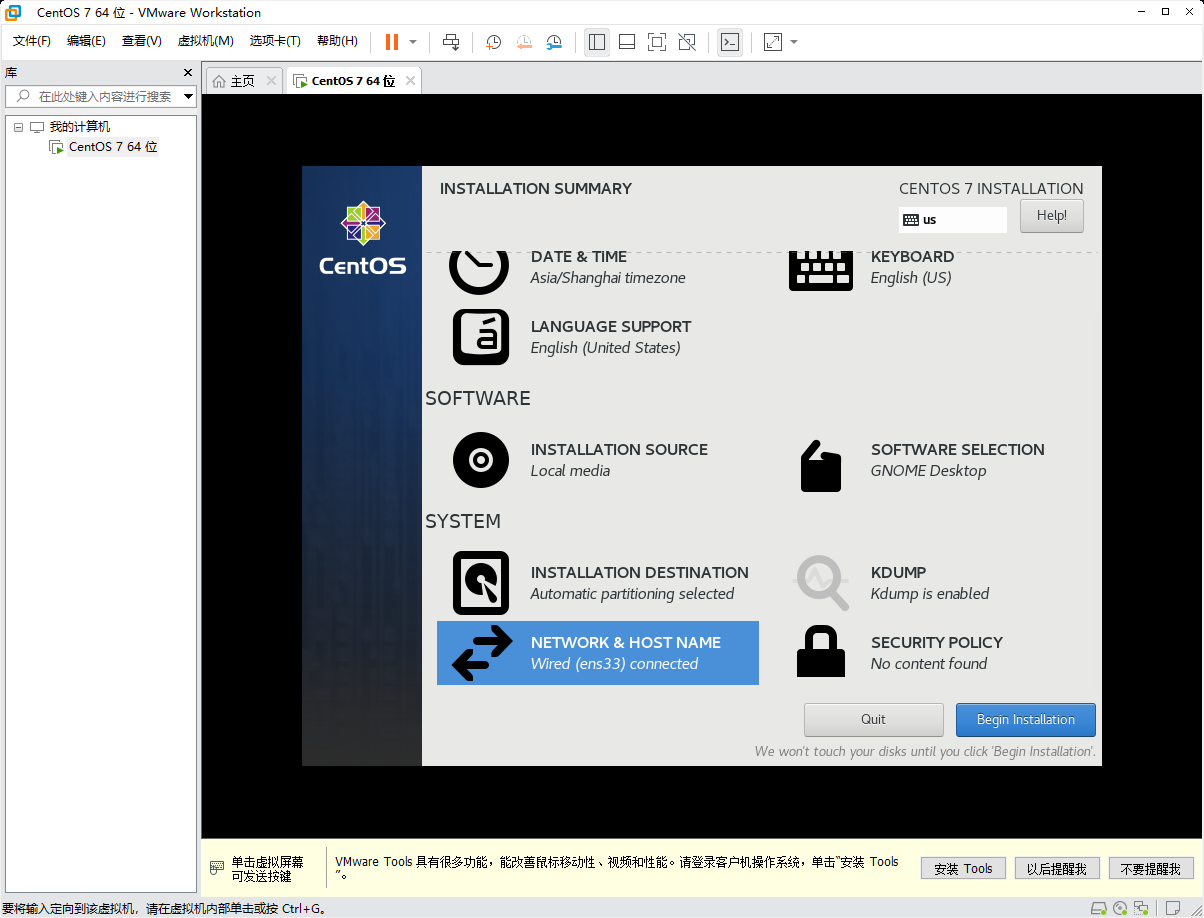The width and height of the screenshot is (1204, 918).
Task: Click Begin Installation button
Action: [1026, 719]
